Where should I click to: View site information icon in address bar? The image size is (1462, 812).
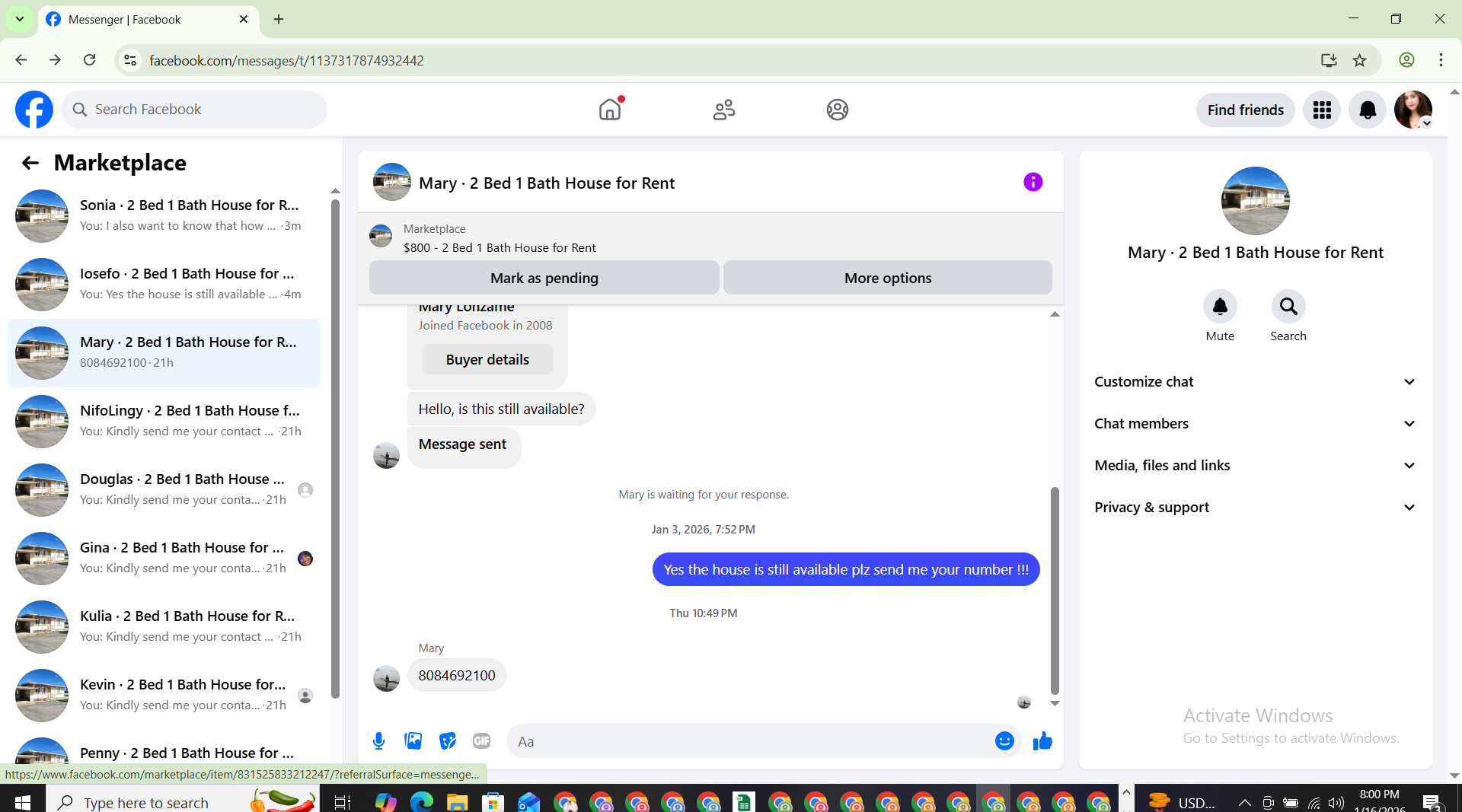(130, 60)
